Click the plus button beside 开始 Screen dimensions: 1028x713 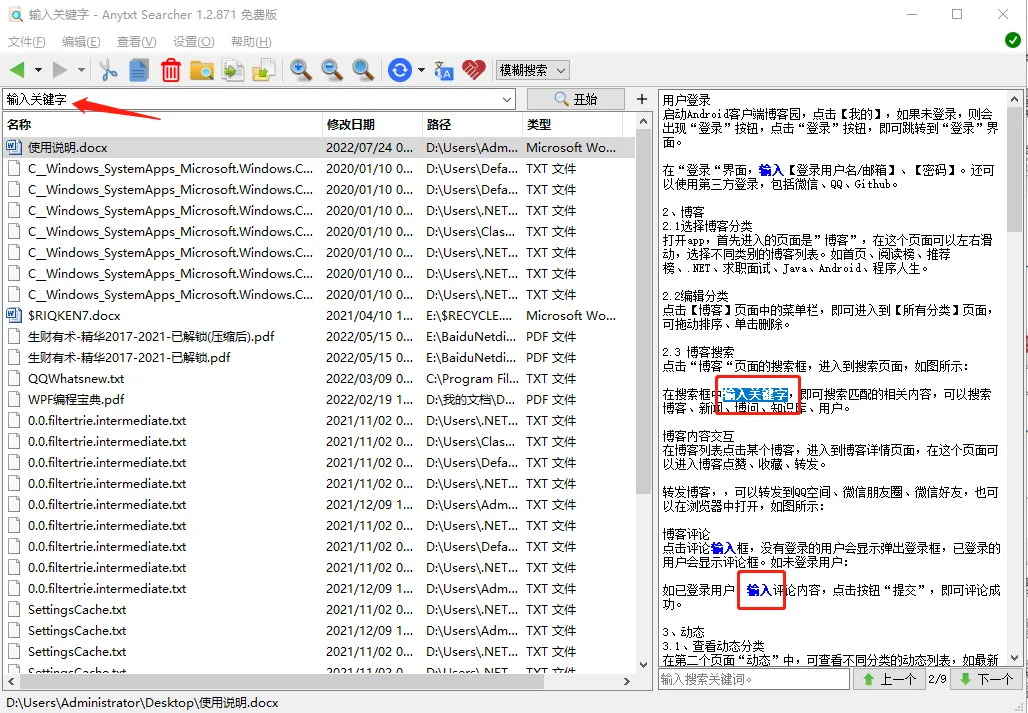642,99
